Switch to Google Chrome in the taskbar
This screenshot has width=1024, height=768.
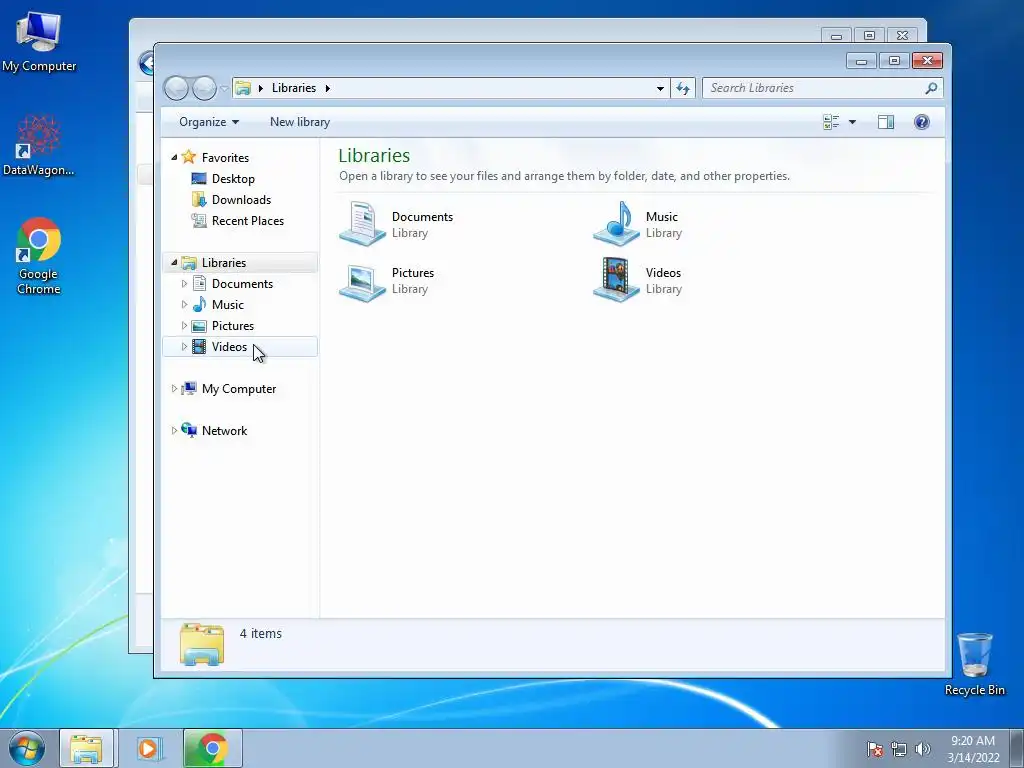coord(213,748)
